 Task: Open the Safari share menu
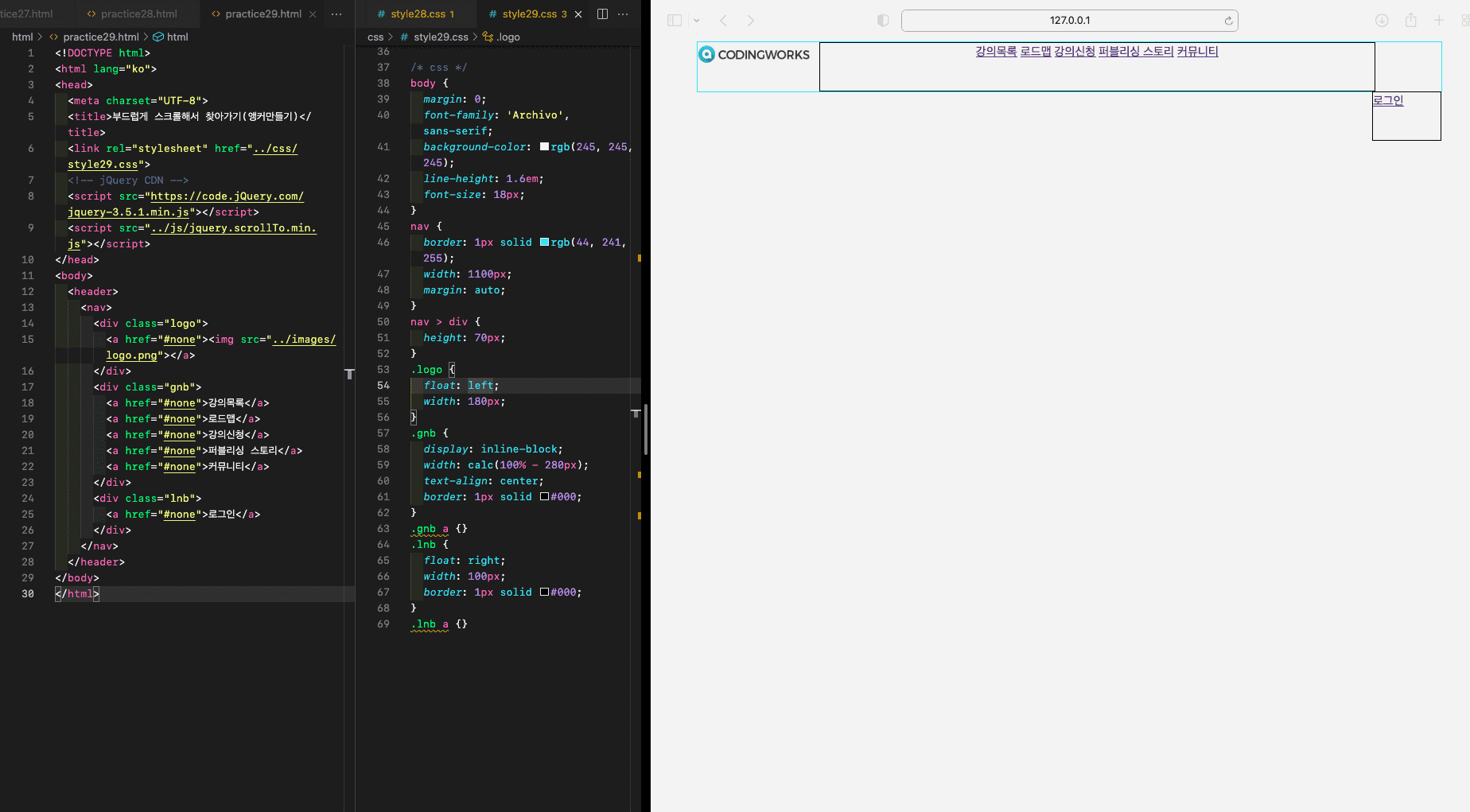click(1410, 21)
